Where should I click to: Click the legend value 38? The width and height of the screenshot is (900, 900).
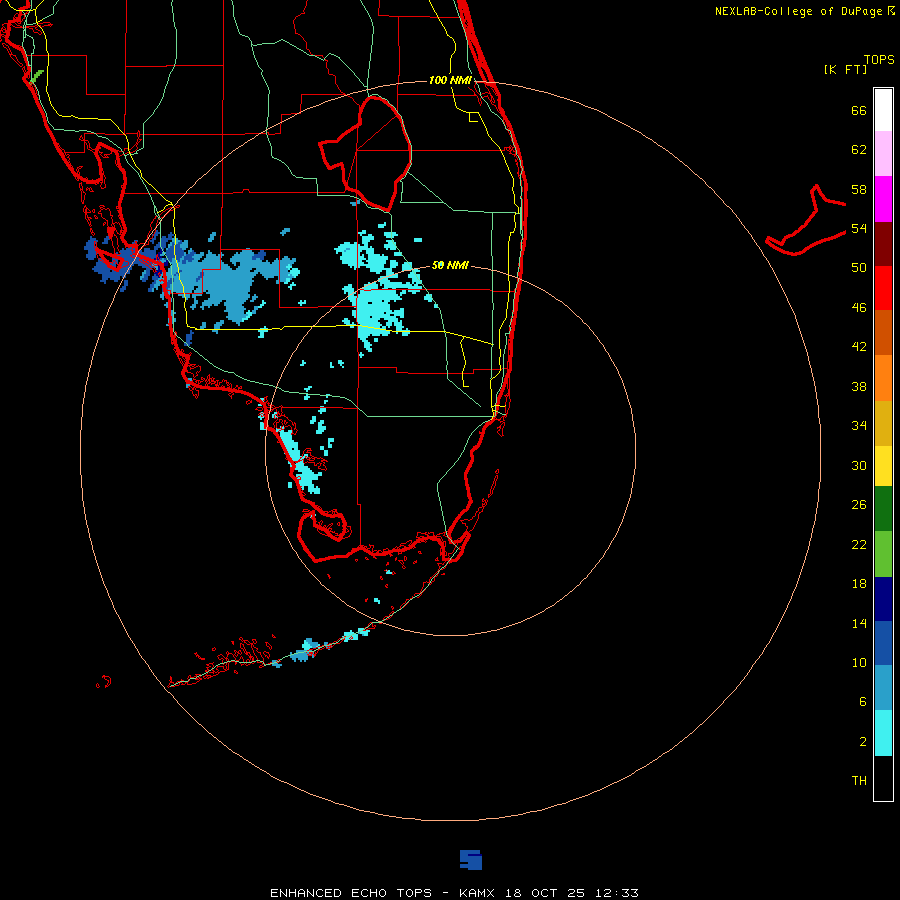859,386
